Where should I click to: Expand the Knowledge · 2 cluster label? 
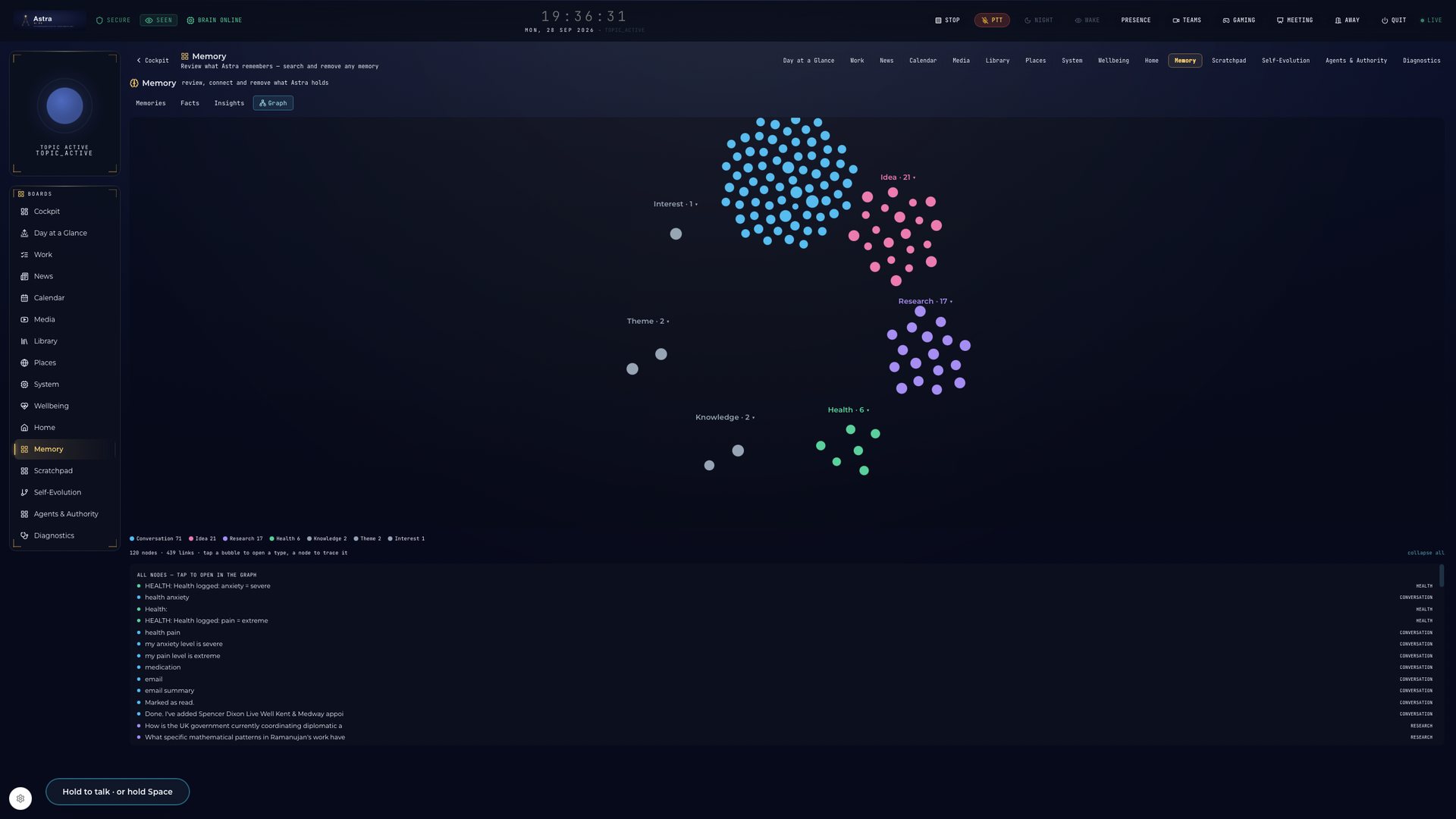click(x=725, y=418)
